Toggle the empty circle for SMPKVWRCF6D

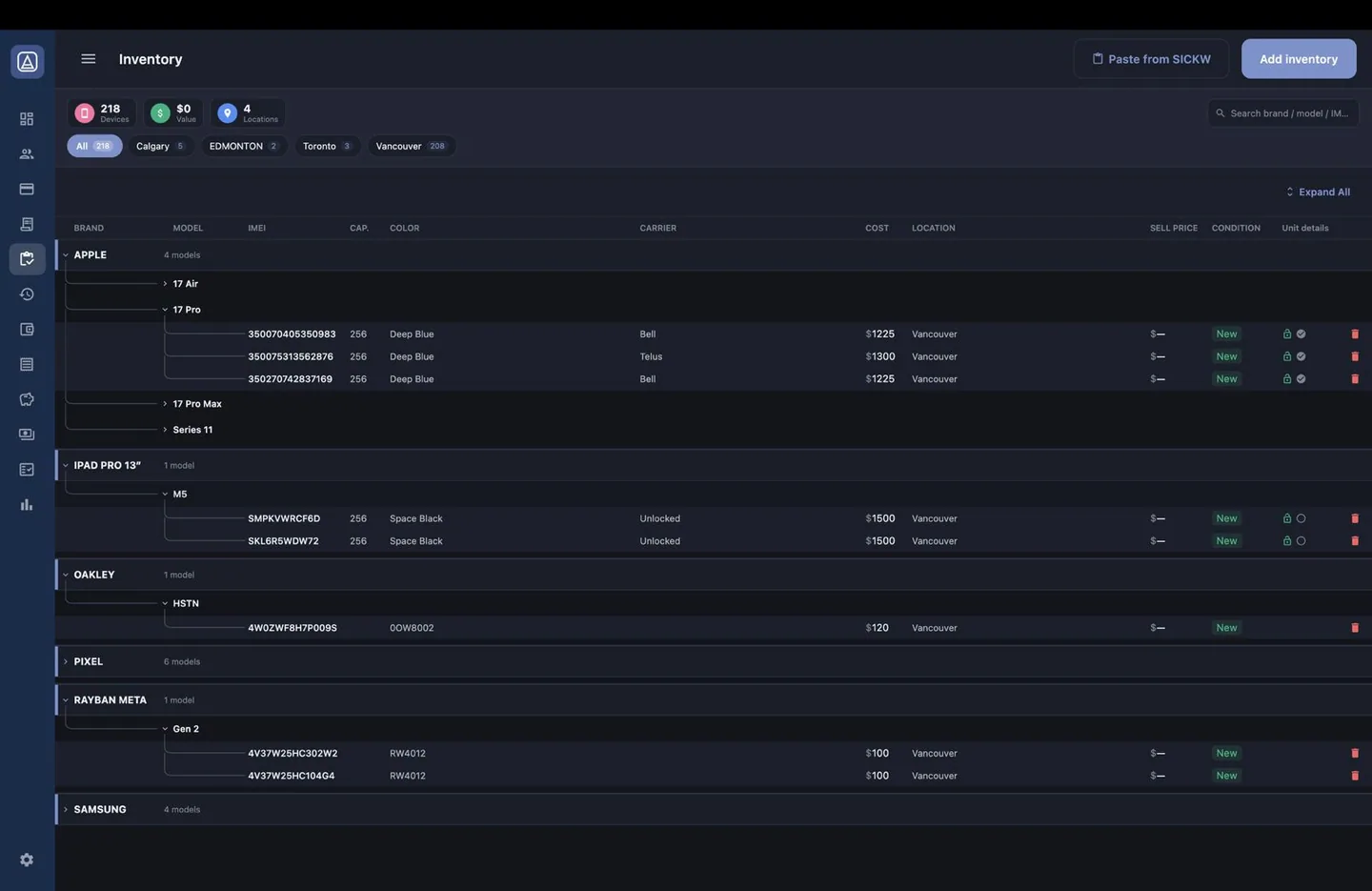click(x=1301, y=518)
